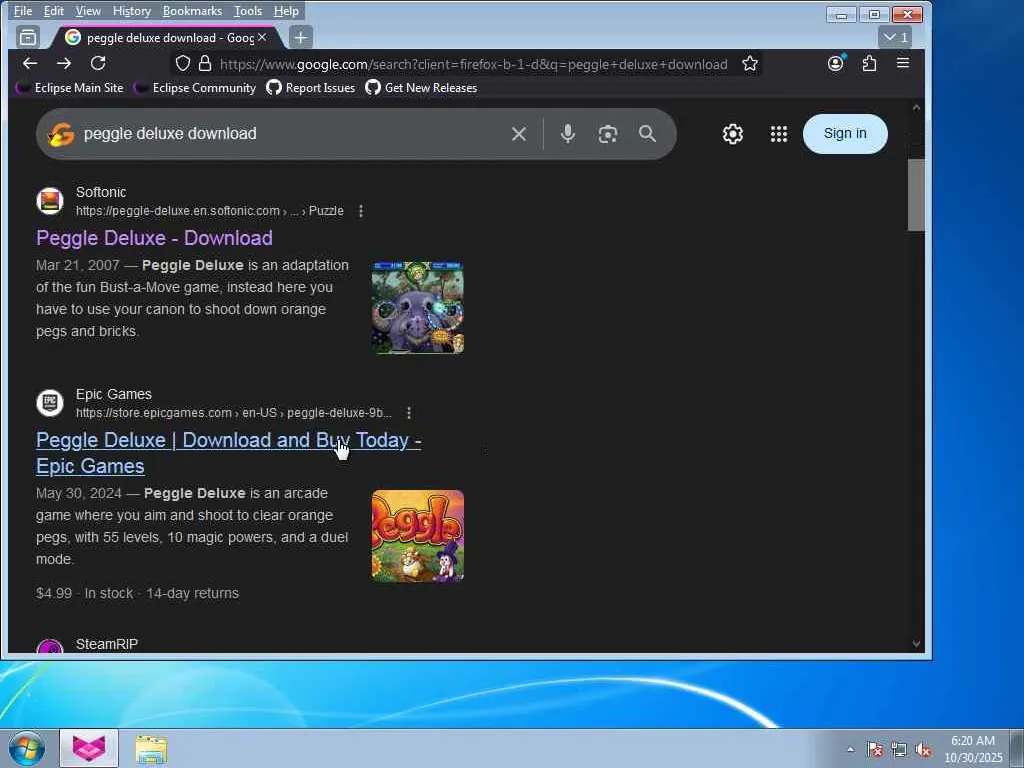Image resolution: width=1024 pixels, height=768 pixels.
Task: Click the Softonic favicon
Action: pos(50,201)
